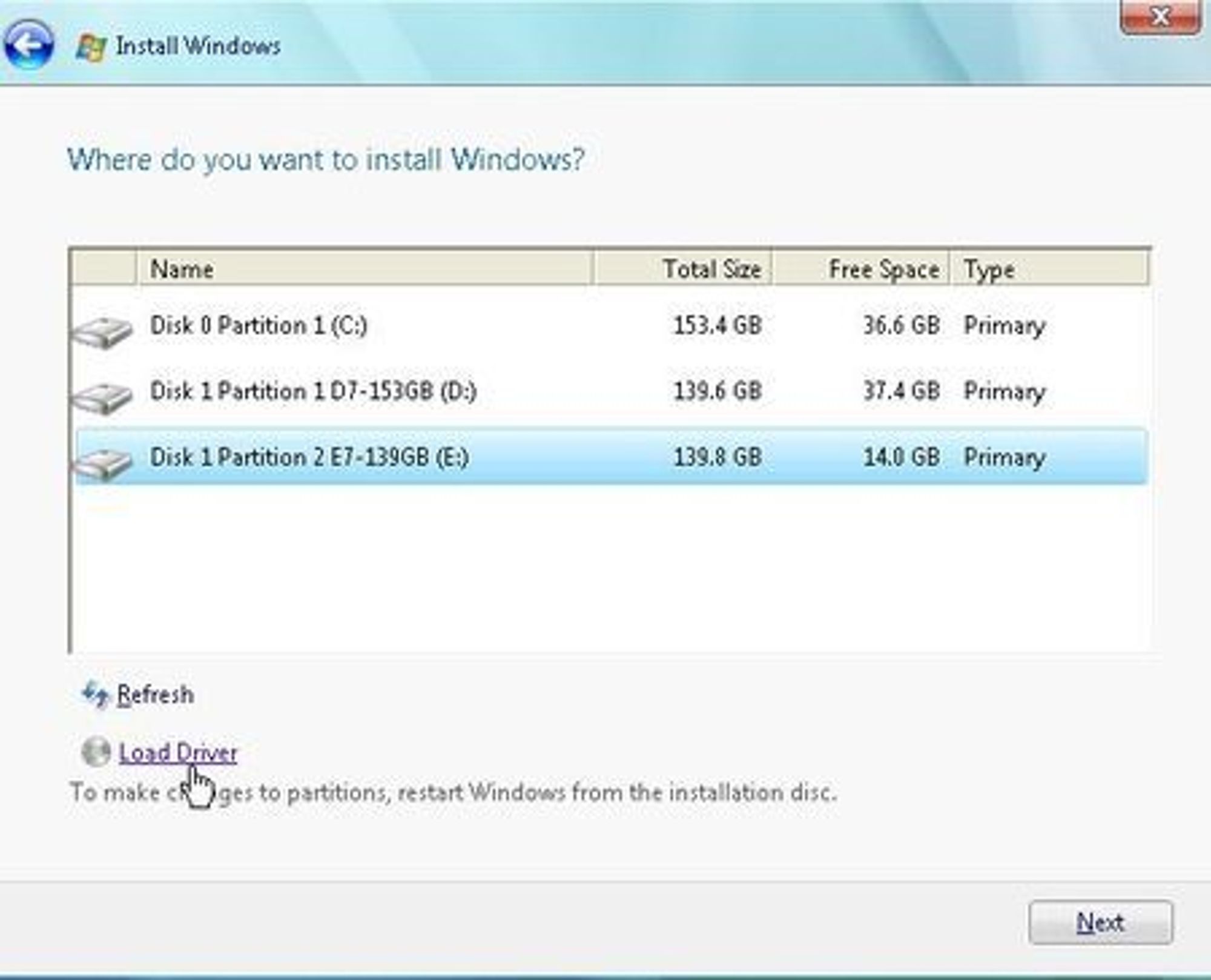The image size is (1211, 980).
Task: Click Primary type of the E: partition
Action: (x=1005, y=457)
